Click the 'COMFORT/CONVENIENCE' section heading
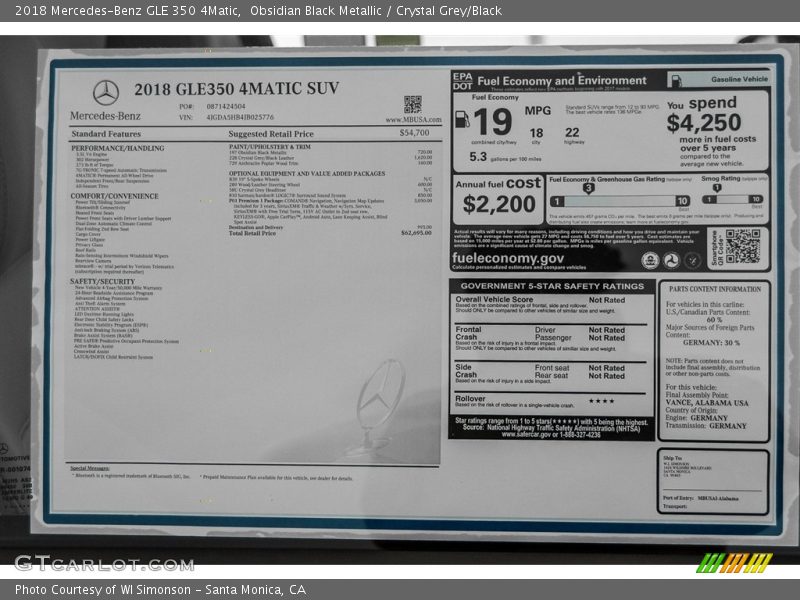The height and width of the screenshot is (600, 800). click(x=114, y=196)
